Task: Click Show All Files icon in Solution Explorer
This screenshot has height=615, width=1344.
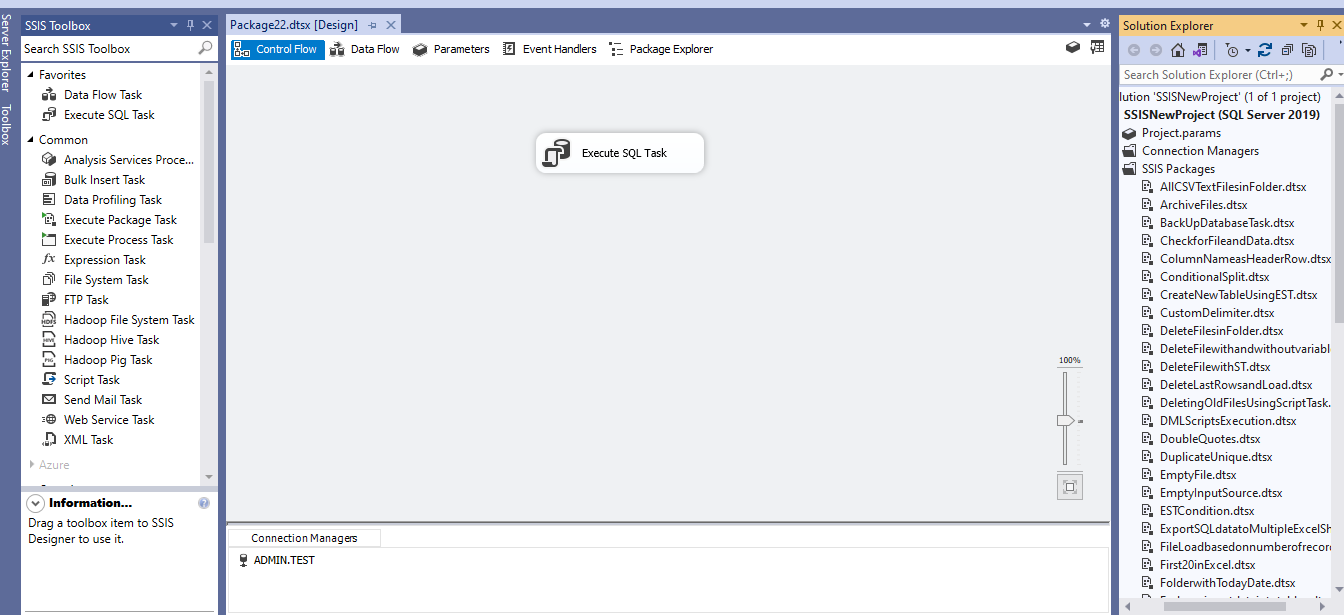Action: click(x=1309, y=50)
